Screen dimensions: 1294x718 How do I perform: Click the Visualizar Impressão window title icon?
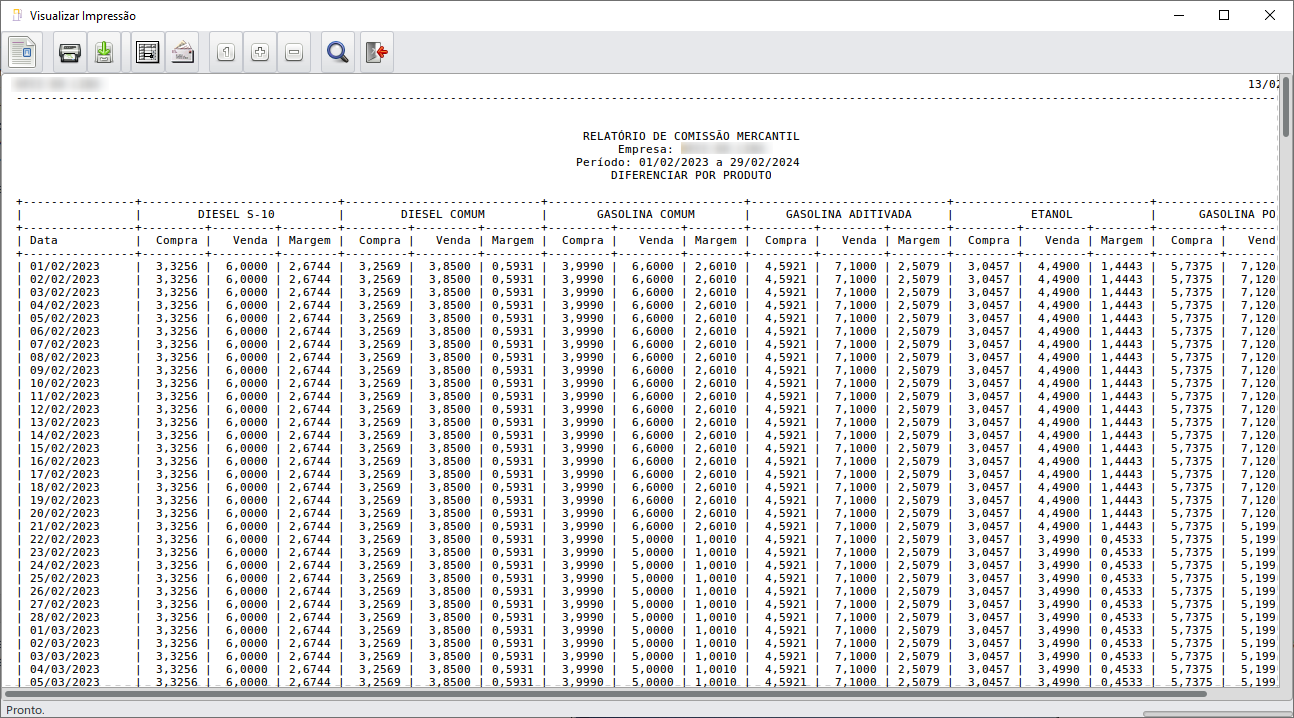click(16, 15)
